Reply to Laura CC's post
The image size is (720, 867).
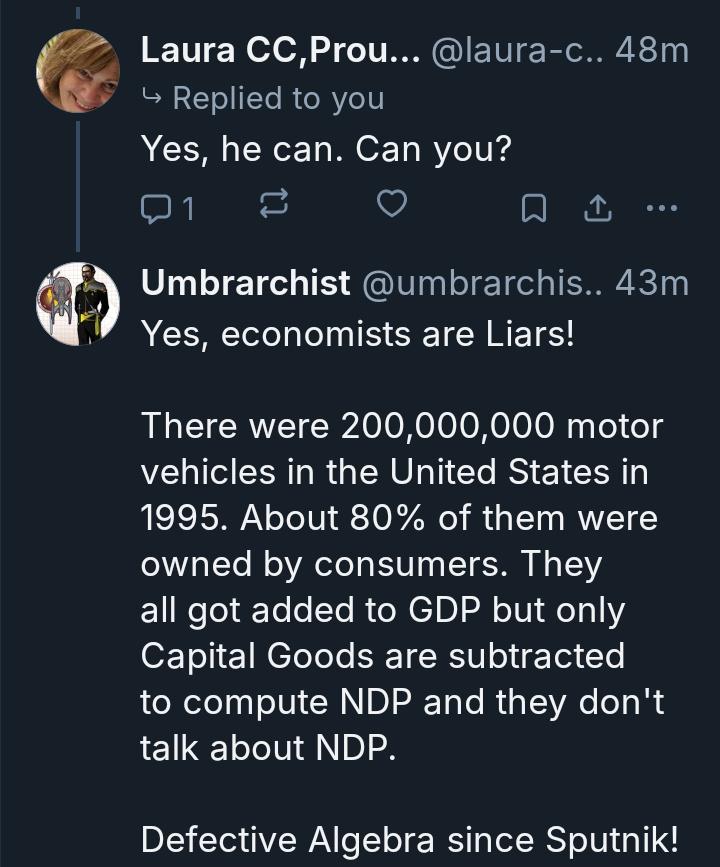[x=156, y=207]
